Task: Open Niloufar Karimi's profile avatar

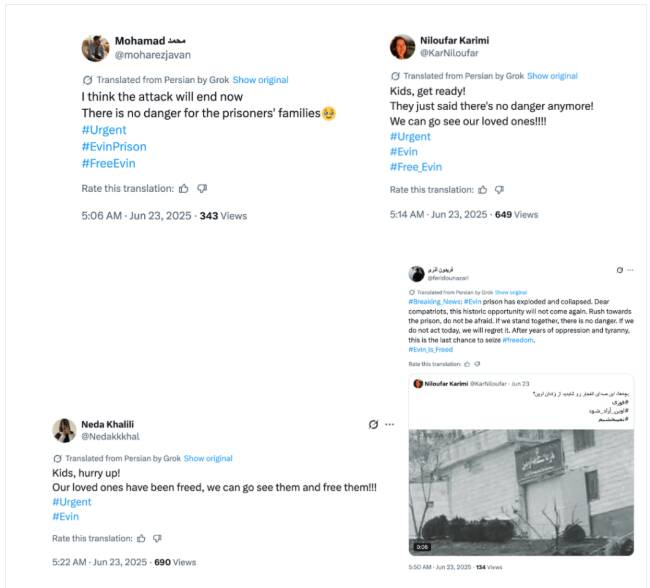Action: click(402, 47)
